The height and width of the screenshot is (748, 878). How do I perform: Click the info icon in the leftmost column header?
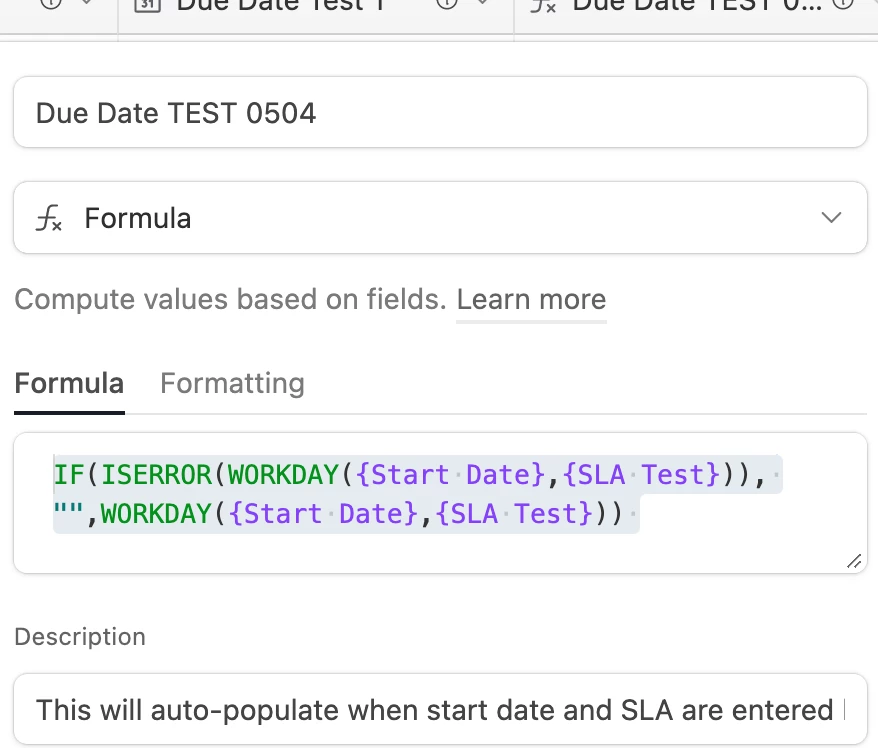coord(51,4)
